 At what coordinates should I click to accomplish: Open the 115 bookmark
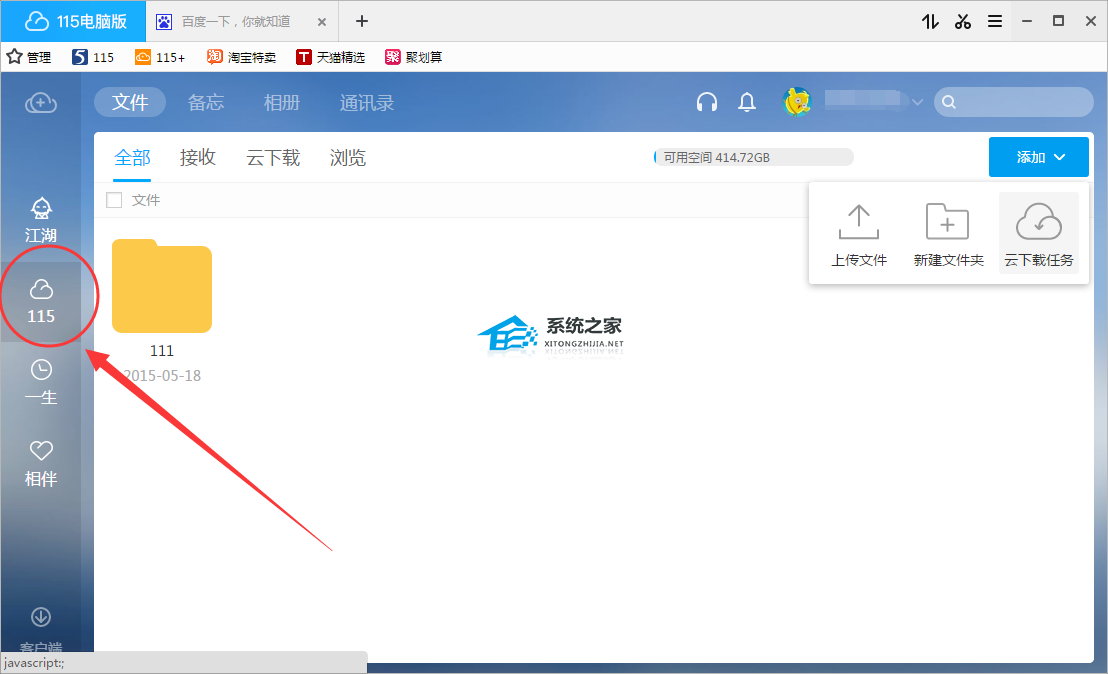(x=93, y=57)
